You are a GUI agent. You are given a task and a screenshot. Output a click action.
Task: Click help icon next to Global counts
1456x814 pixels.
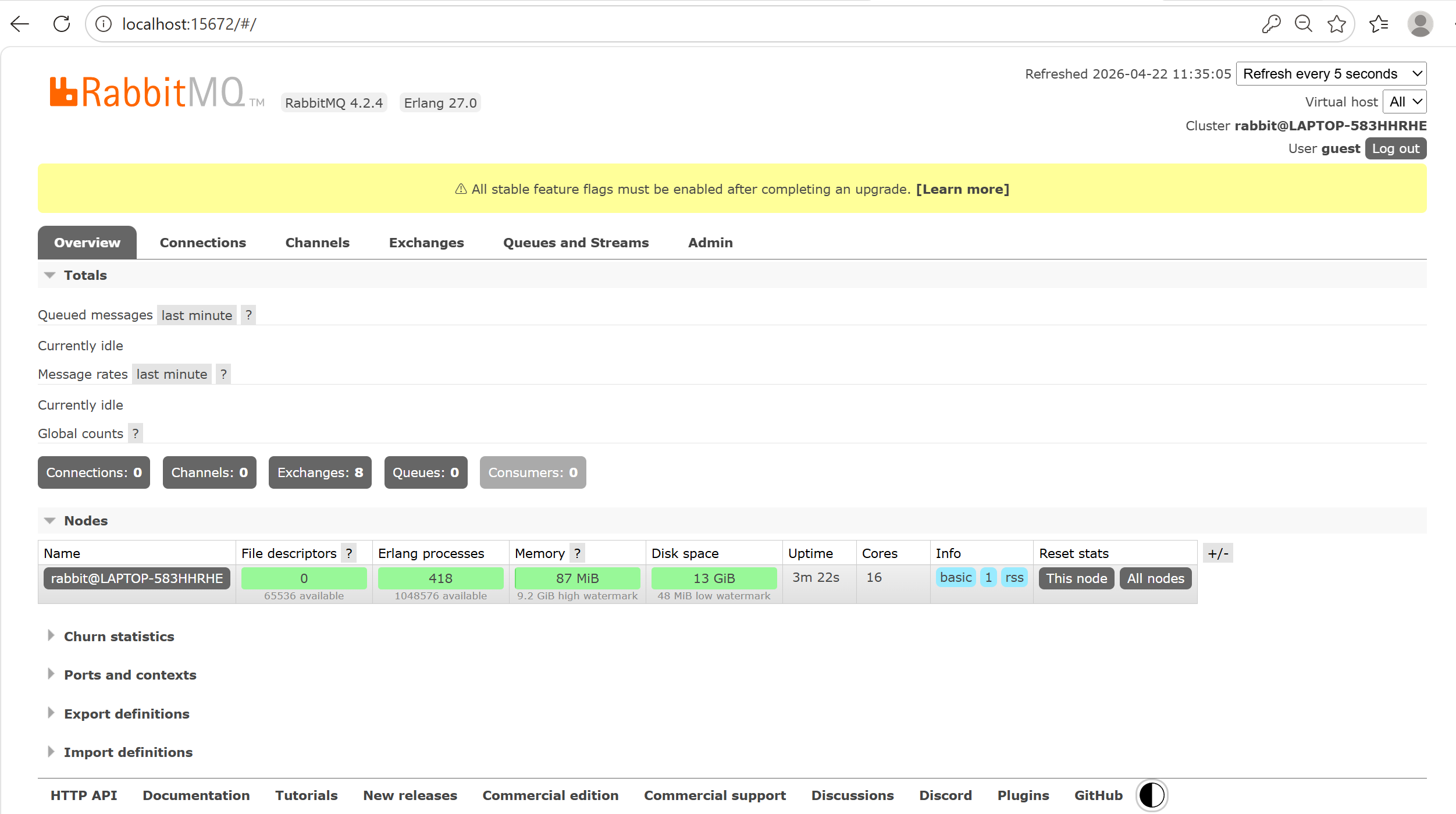[x=136, y=433]
